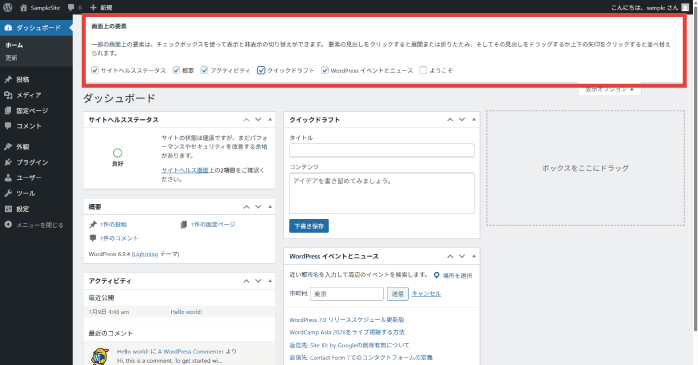Click the page icon next to 1件の固定ページ
The height and width of the screenshot is (365, 698).
pos(183,224)
